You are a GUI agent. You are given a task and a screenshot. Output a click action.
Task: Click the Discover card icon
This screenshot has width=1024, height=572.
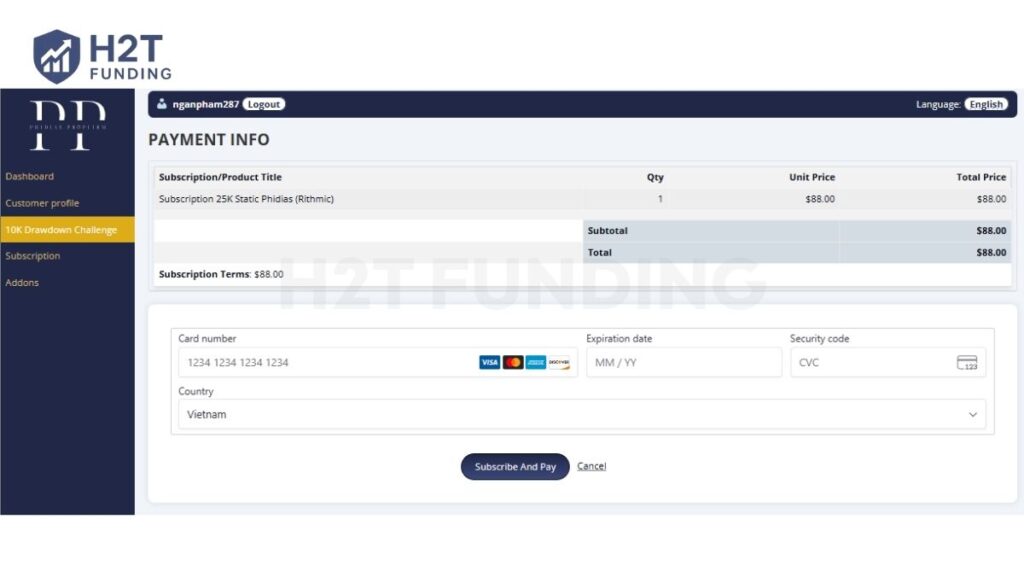pos(559,362)
